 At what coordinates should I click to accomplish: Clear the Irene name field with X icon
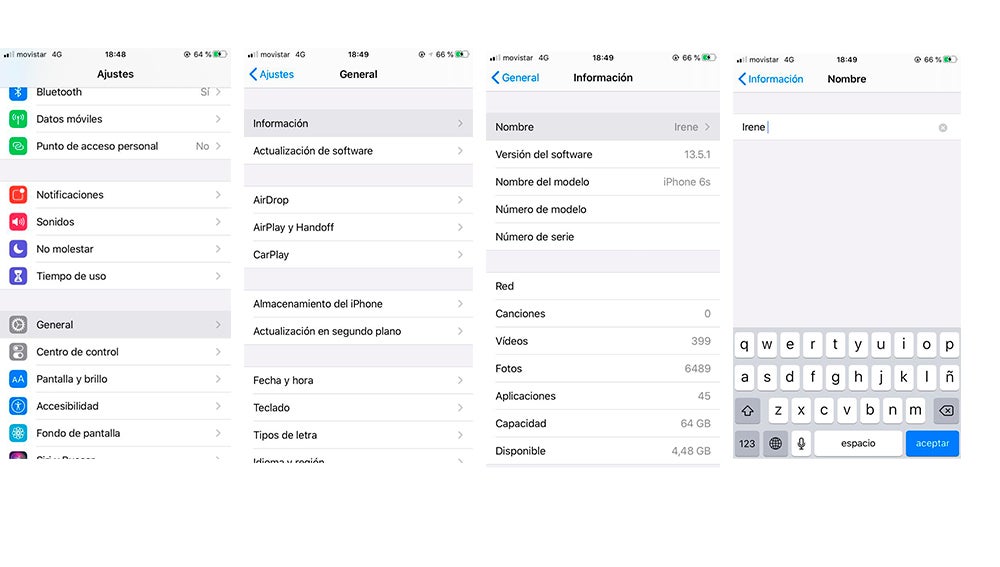943,128
